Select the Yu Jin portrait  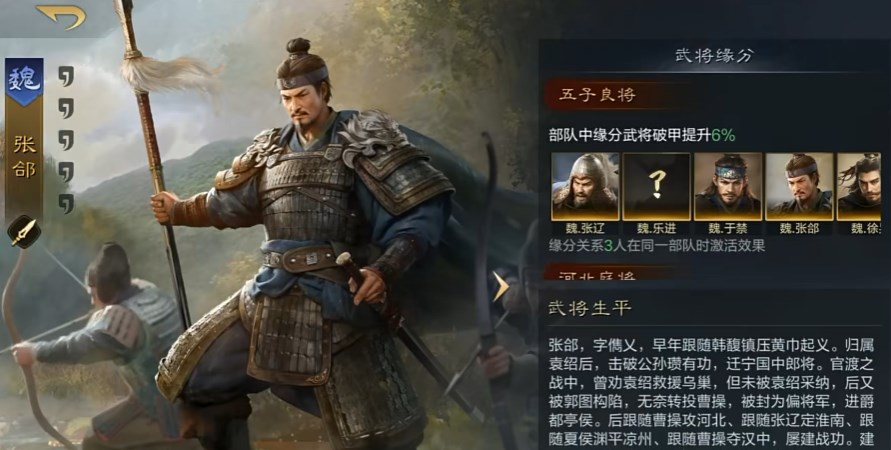[728, 186]
